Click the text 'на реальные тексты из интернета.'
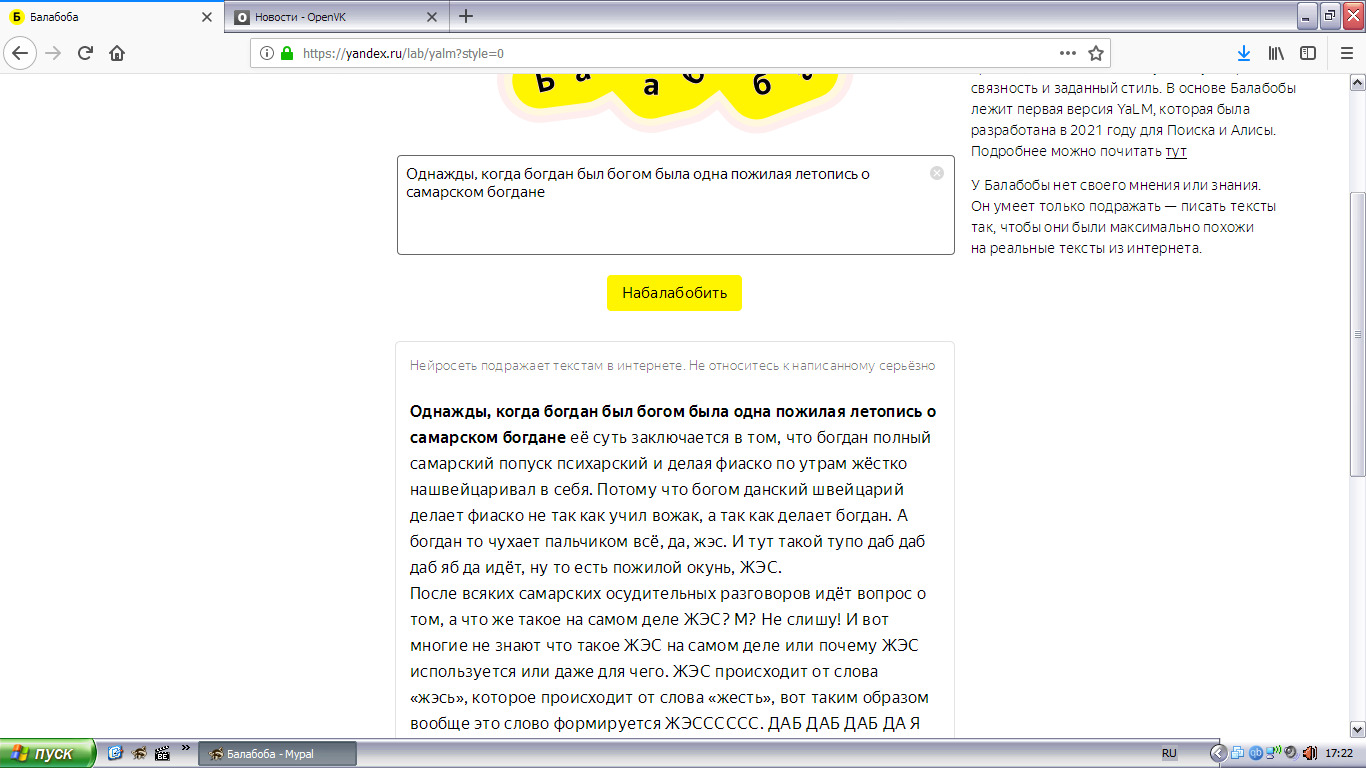The image size is (1366, 768). tap(1086, 248)
